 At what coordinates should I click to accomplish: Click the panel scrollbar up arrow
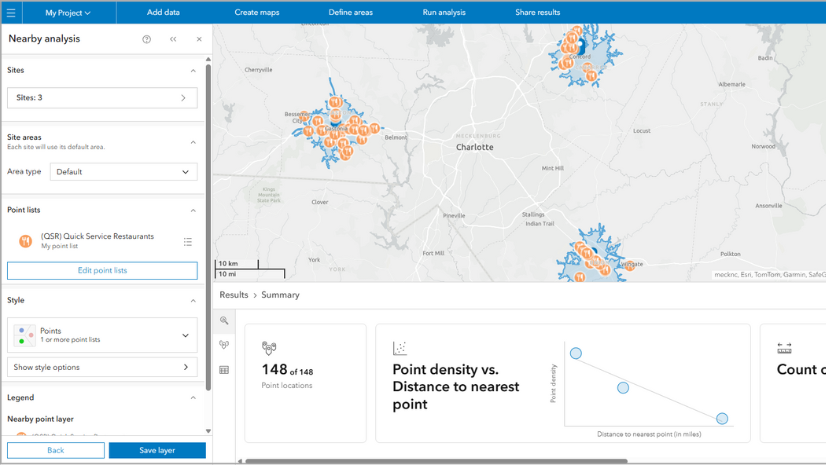[208, 60]
